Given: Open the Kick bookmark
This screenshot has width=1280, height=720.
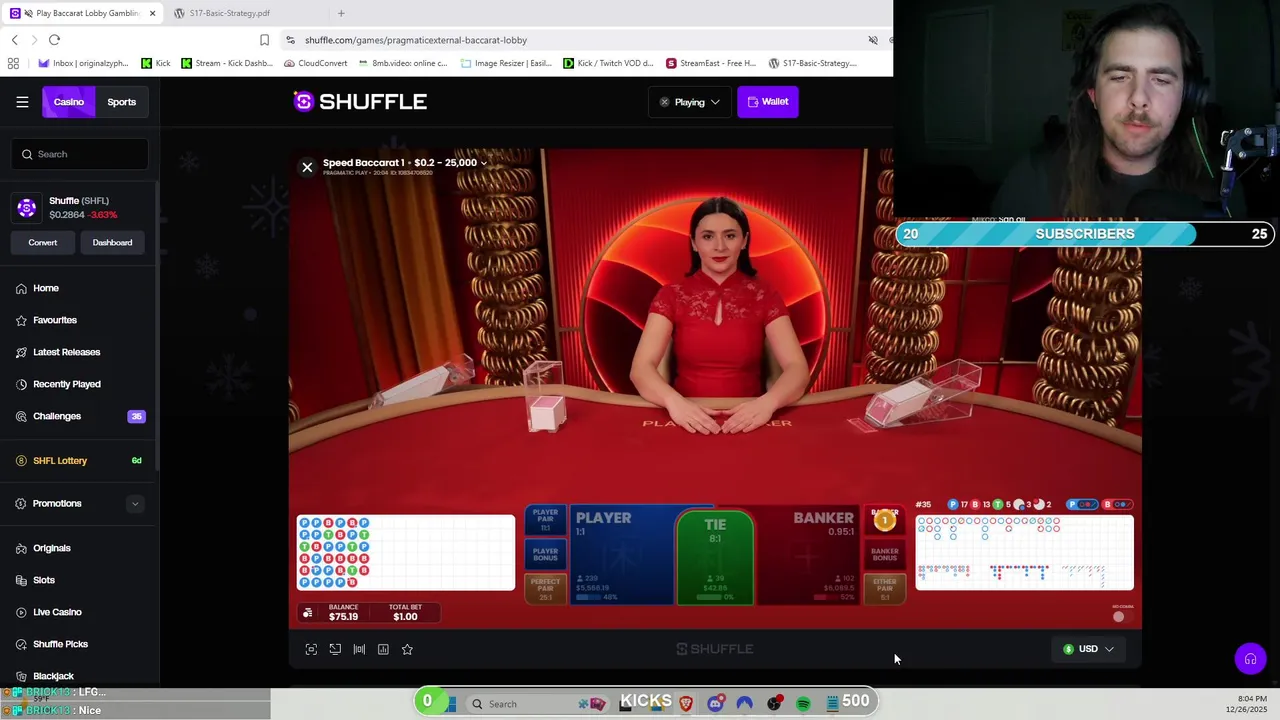Looking at the screenshot, I should click(155, 63).
